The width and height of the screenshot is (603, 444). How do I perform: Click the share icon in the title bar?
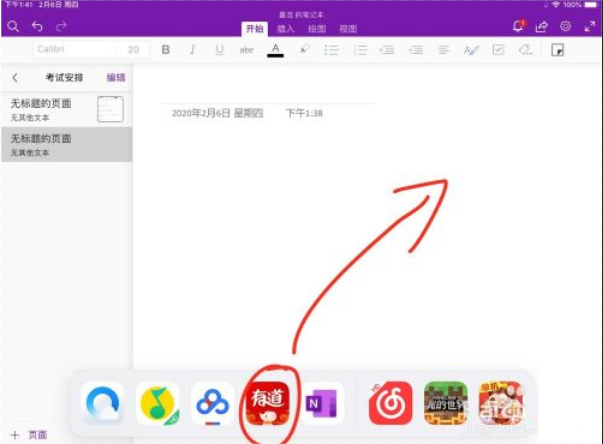pos(542,26)
